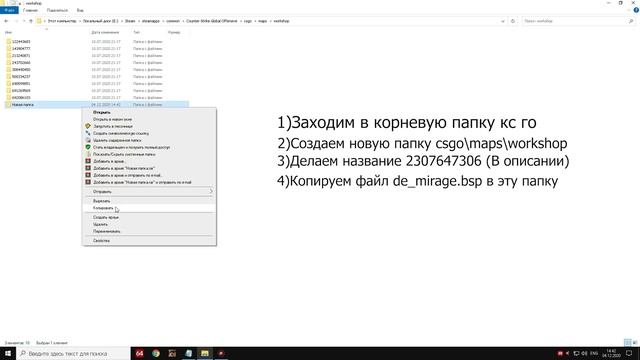This screenshot has height=360, width=640.
Task: Click the Sandboxie icon beside 'Запустить в песочнице'
Action: pos(88,126)
